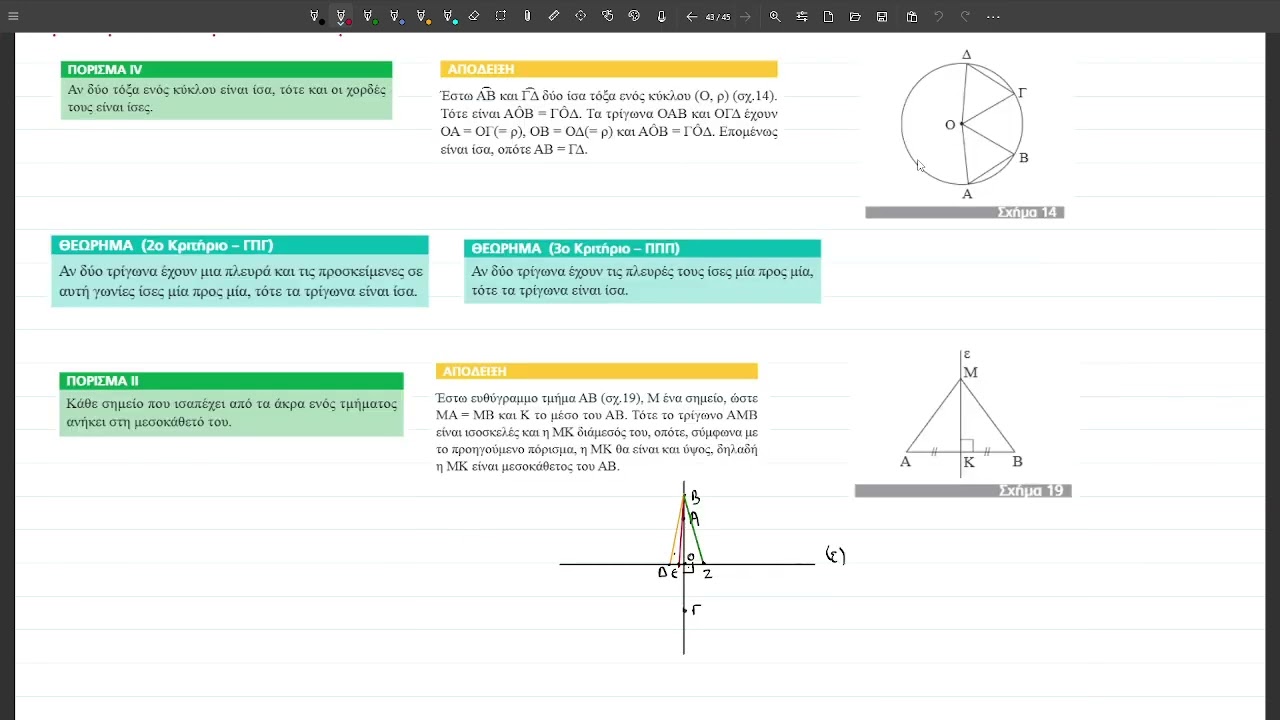Select the orange pen
This screenshot has height=720, width=1280.
(x=423, y=16)
